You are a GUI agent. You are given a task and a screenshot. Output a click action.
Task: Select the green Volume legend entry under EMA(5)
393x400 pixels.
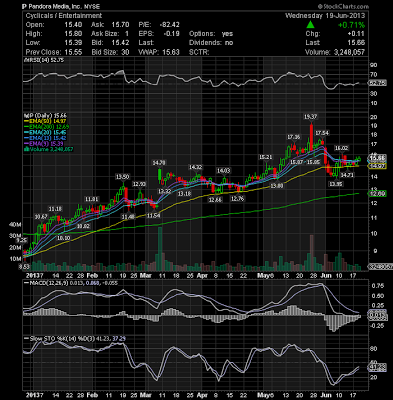(x=49, y=149)
